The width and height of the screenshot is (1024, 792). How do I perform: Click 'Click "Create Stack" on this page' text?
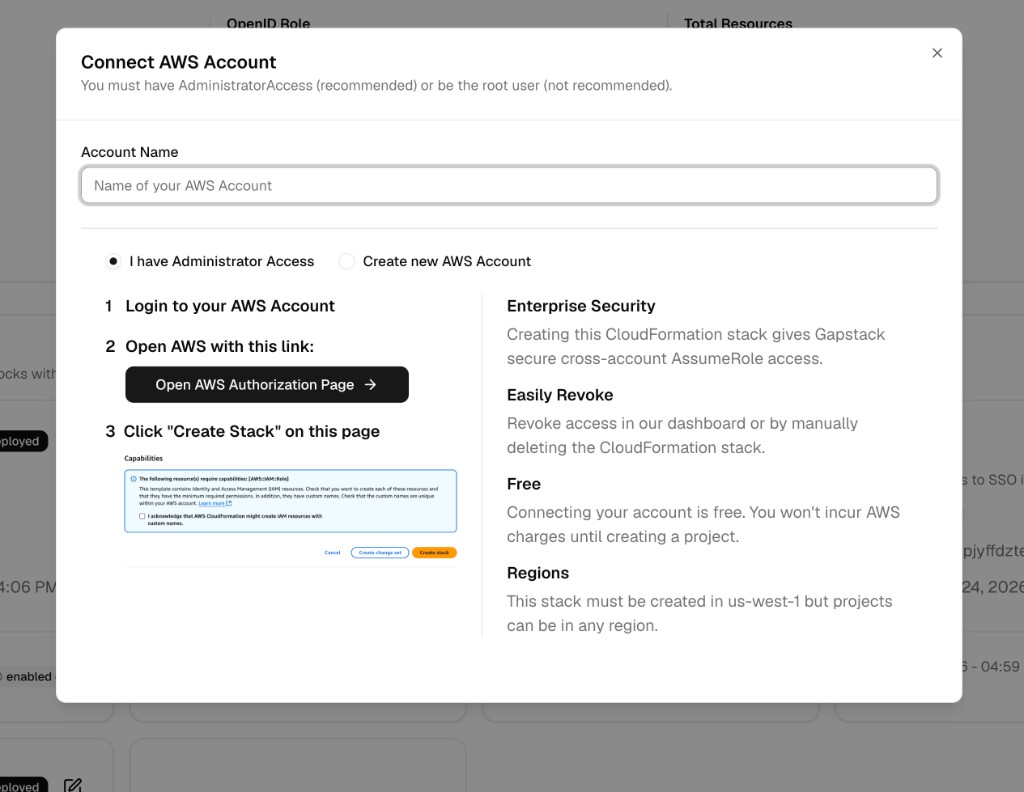(x=251, y=432)
